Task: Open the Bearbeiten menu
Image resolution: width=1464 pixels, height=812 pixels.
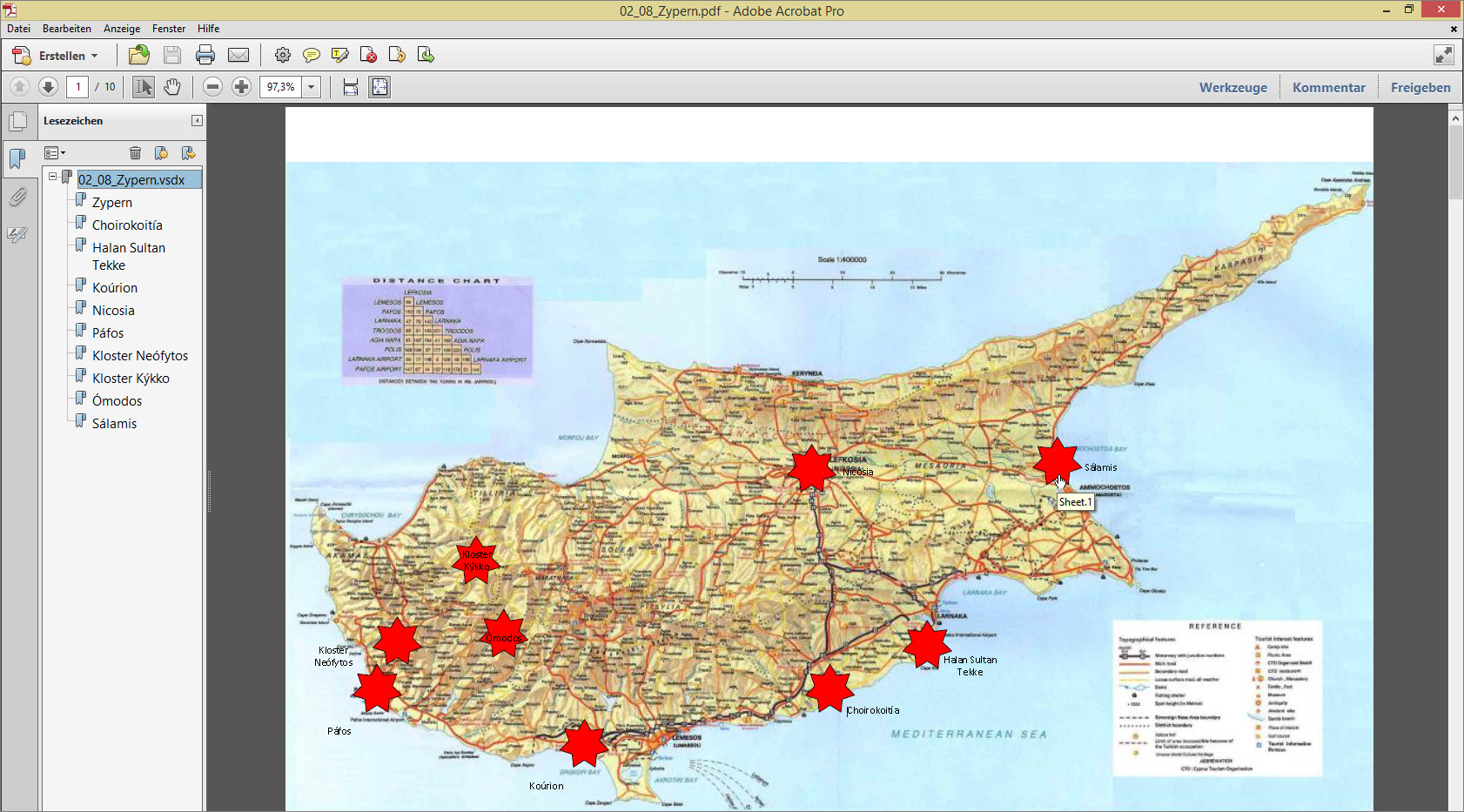Action: (66, 29)
